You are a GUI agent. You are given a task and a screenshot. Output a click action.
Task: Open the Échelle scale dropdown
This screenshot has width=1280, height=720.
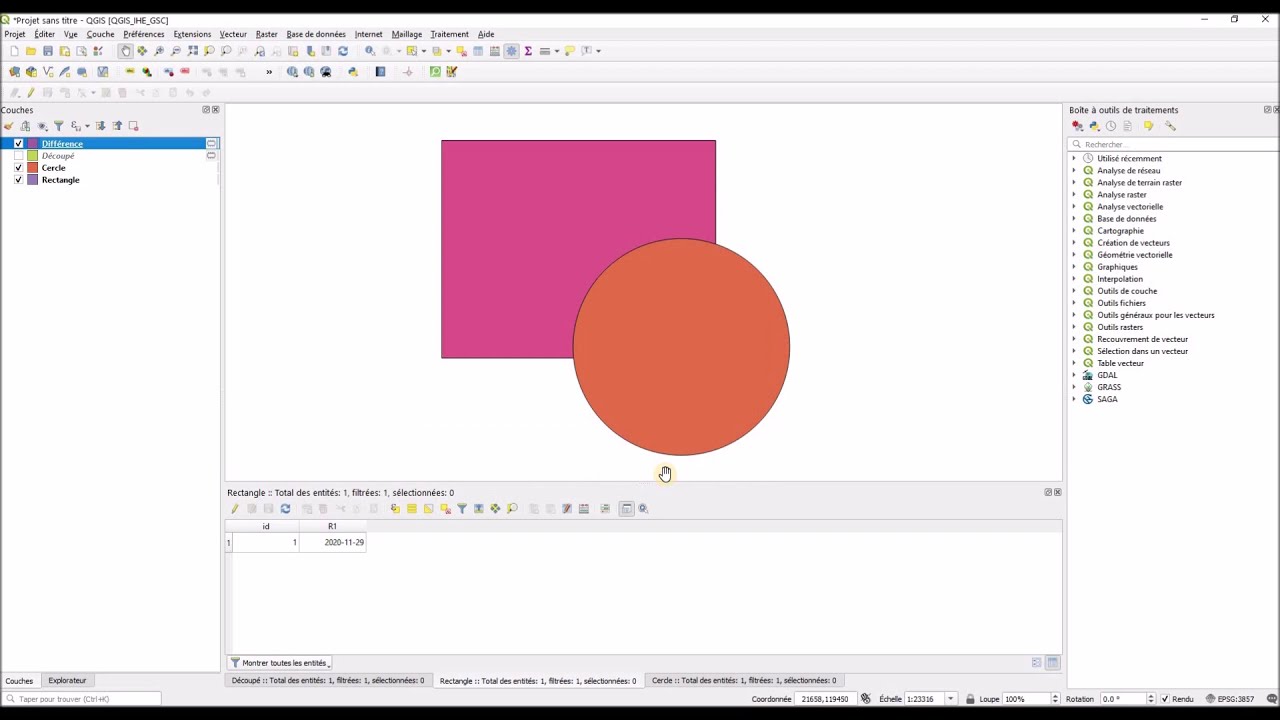coord(950,699)
